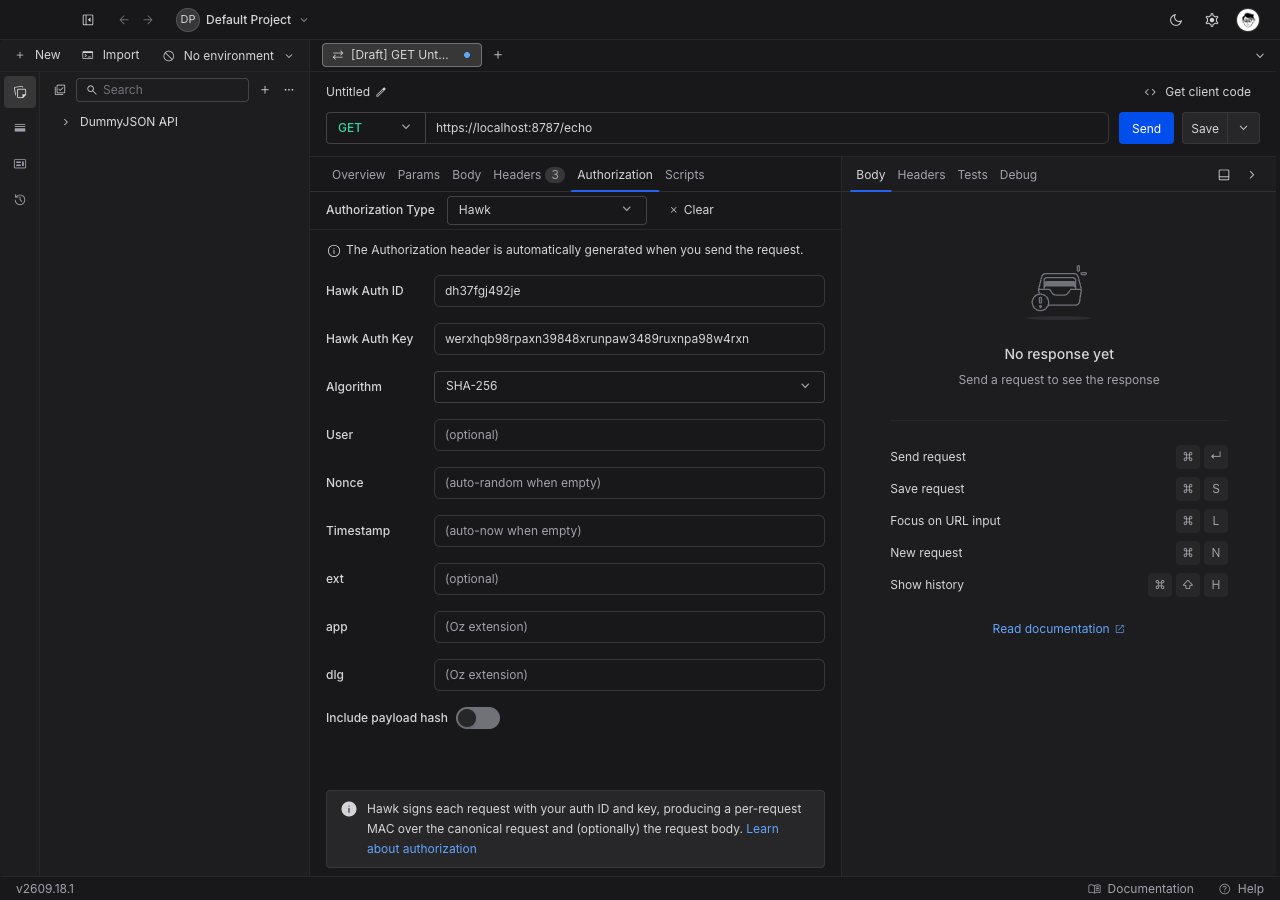The width and height of the screenshot is (1280, 900).
Task: Open No environment selector
Action: pyautogui.click(x=229, y=56)
